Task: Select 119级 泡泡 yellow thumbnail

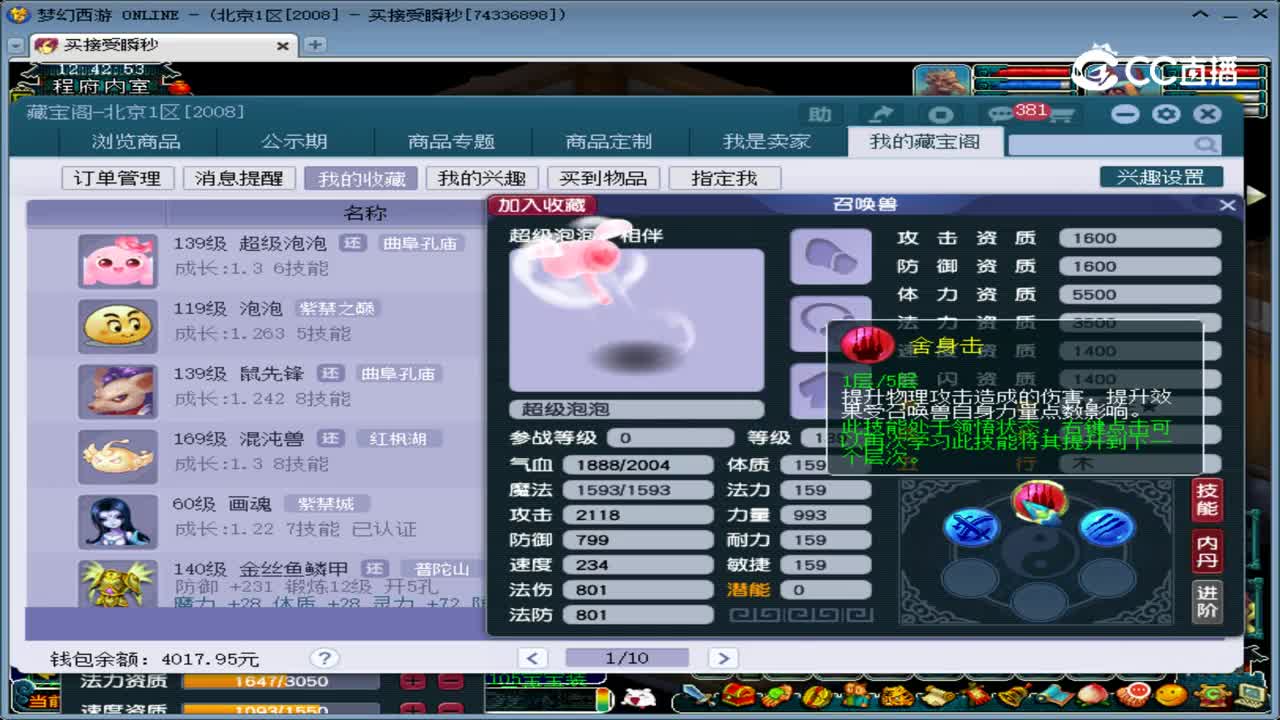Action: (x=118, y=326)
